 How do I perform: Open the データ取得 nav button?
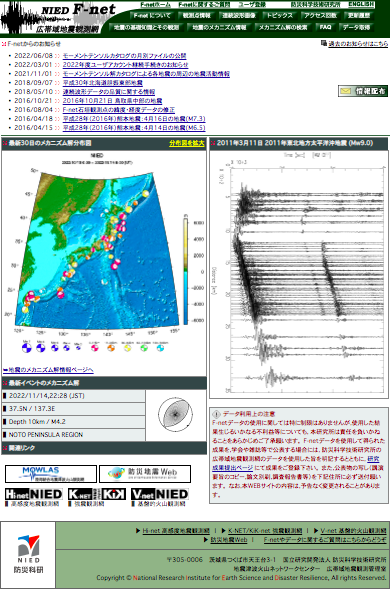356,27
